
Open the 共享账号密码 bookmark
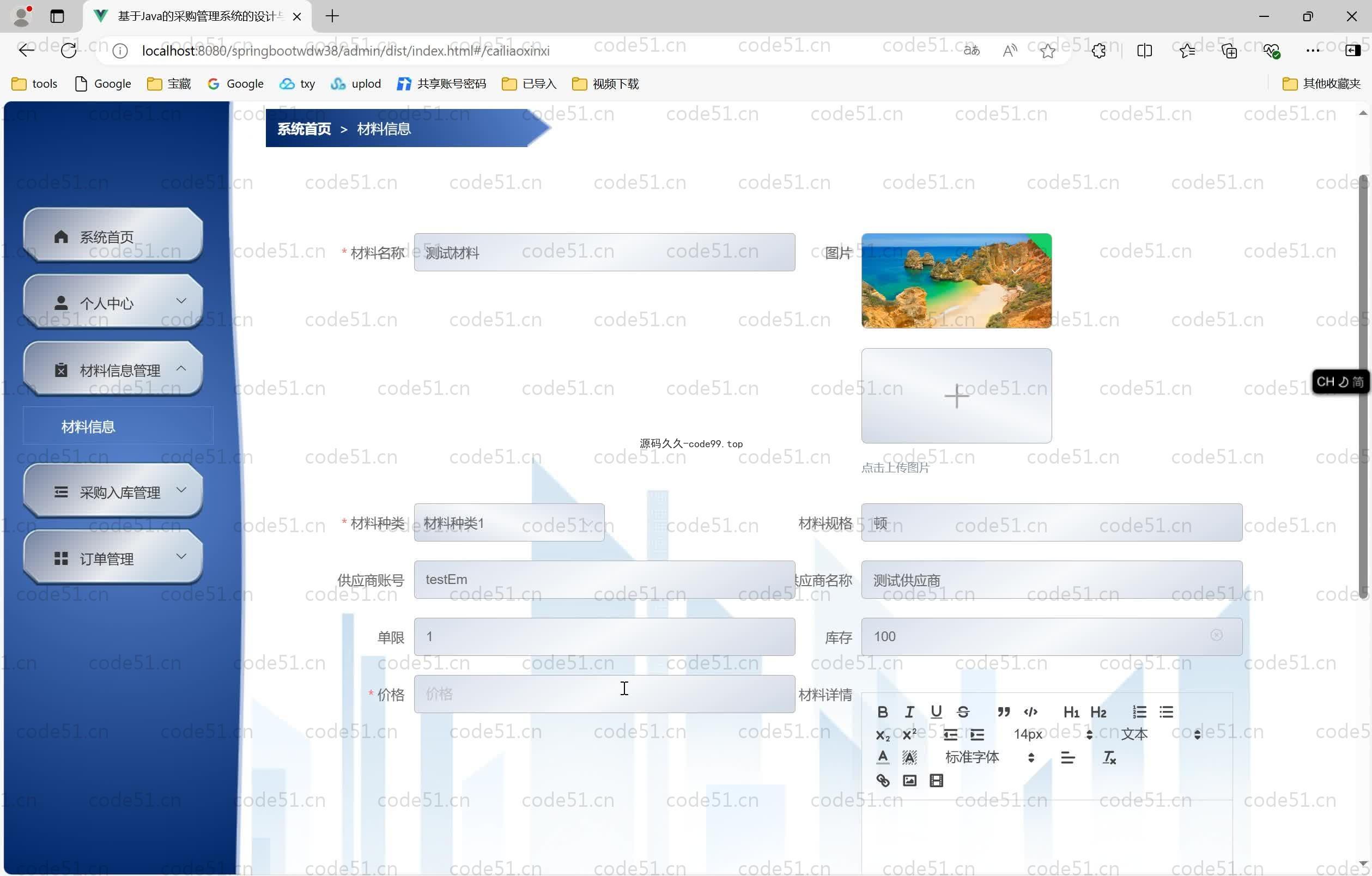(441, 84)
